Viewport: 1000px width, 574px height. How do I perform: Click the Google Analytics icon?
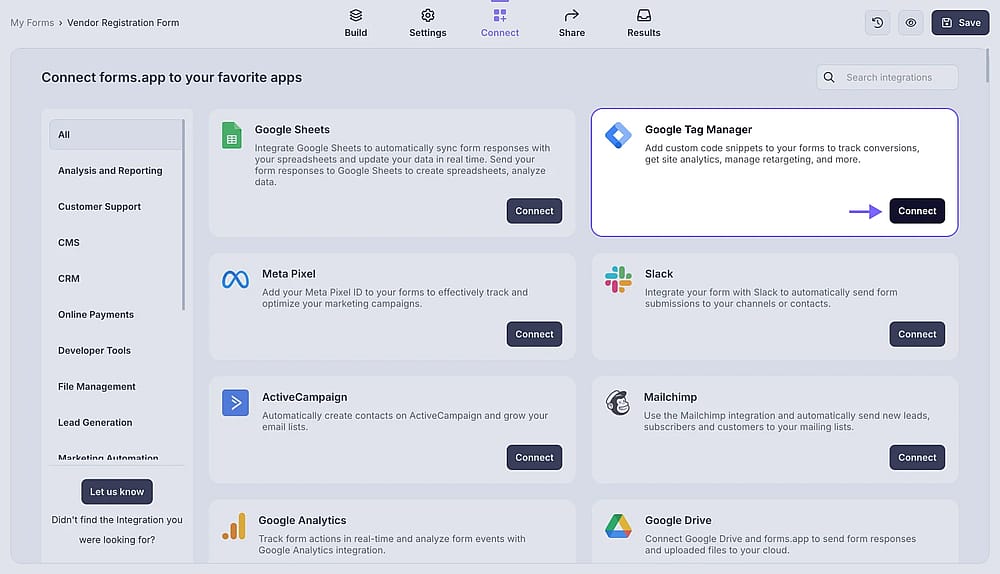point(233,526)
